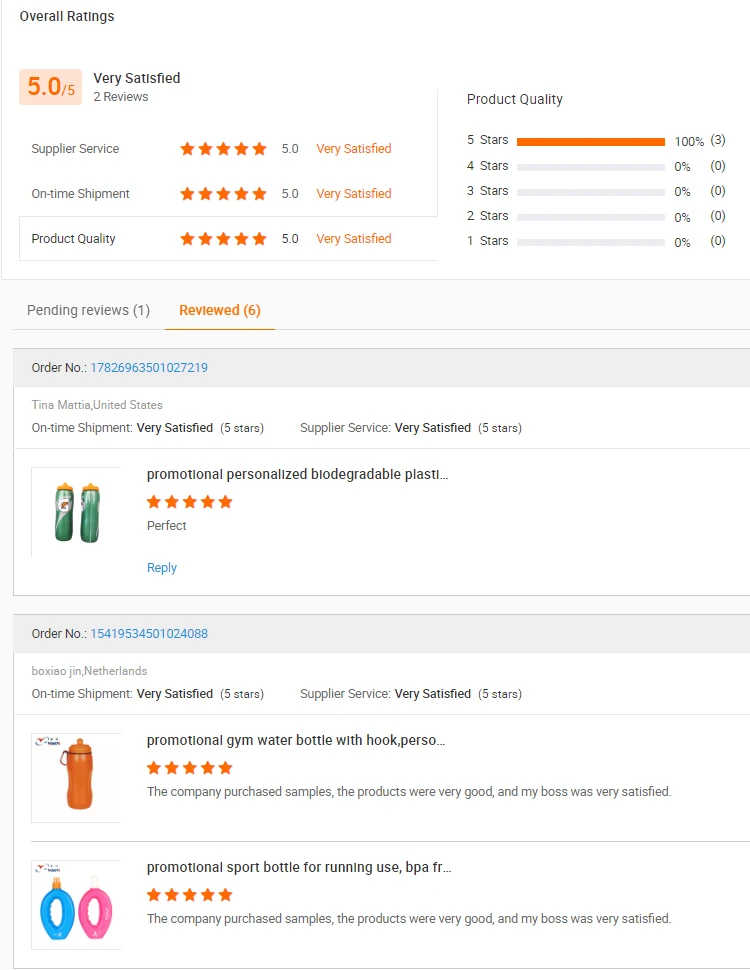Screen dimensions: 750x970
Task: Open order number 15419534501024088
Action: [149, 634]
